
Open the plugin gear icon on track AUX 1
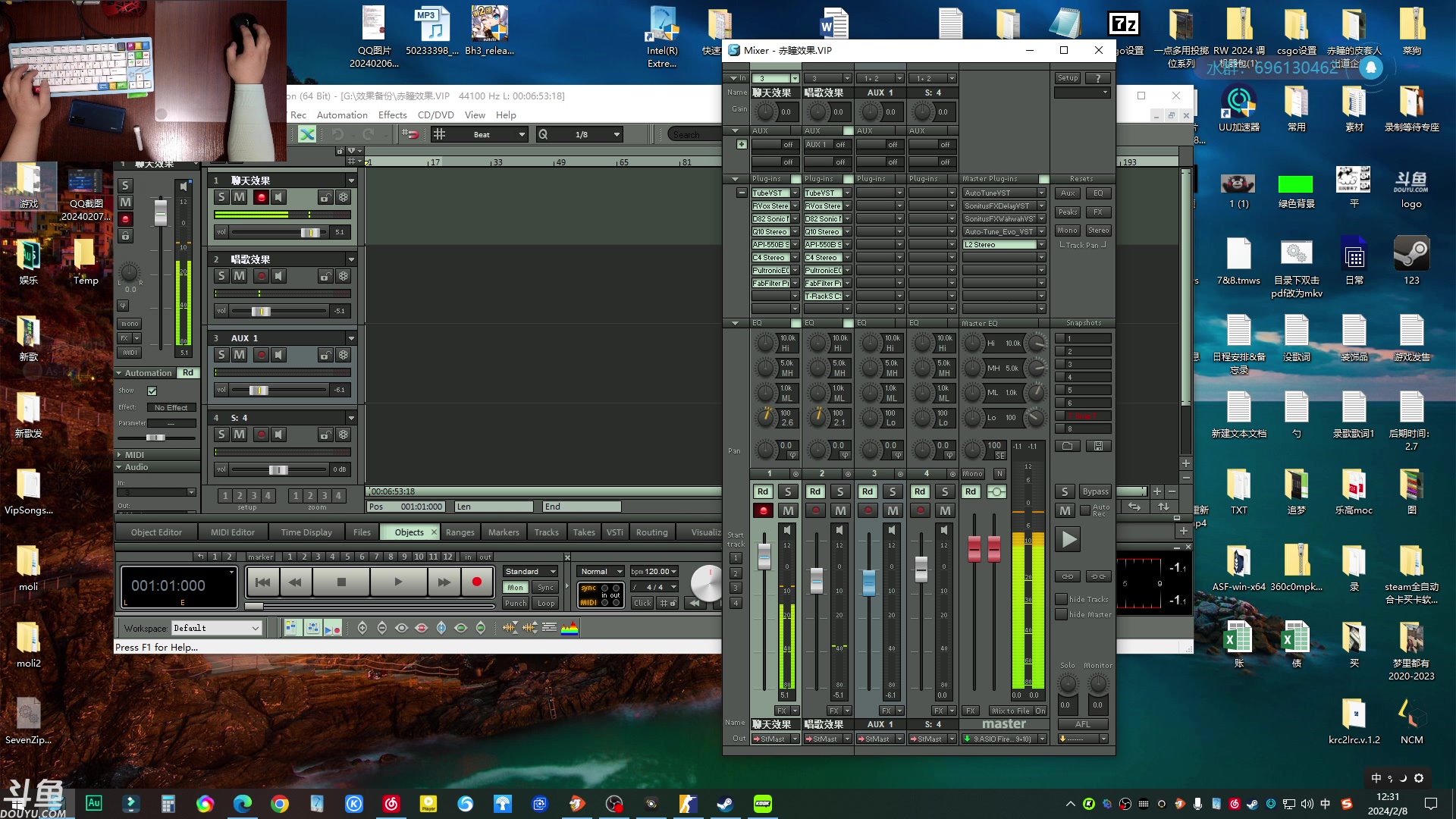tap(344, 355)
